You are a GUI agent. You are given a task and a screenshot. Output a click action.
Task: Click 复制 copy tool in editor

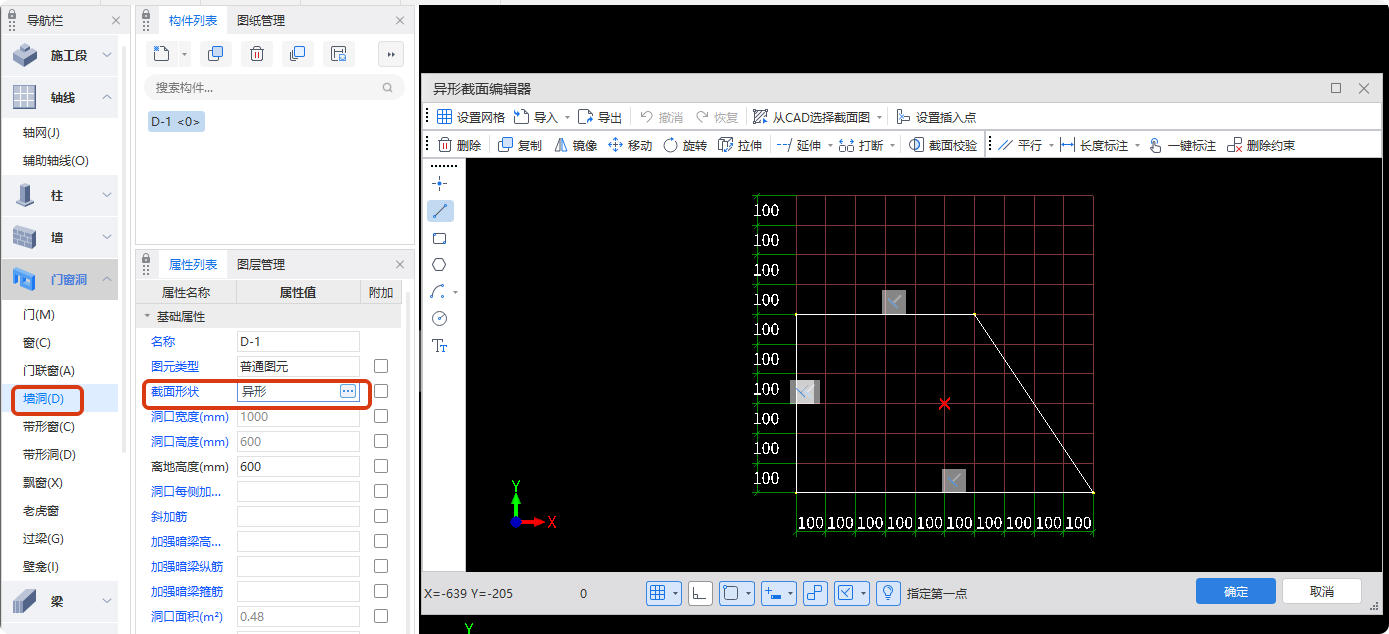(520, 145)
